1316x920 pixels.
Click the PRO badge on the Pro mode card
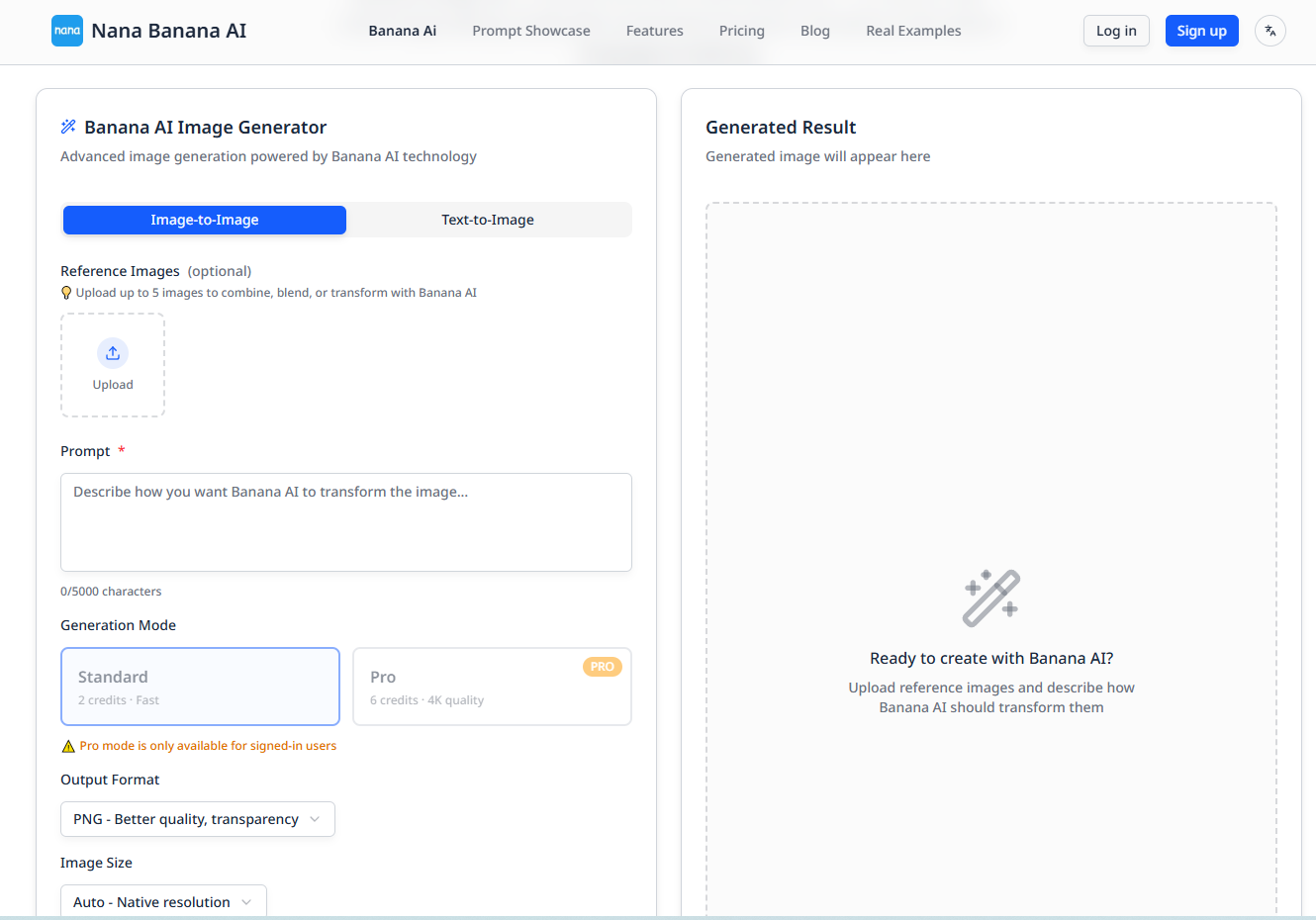[x=602, y=667]
